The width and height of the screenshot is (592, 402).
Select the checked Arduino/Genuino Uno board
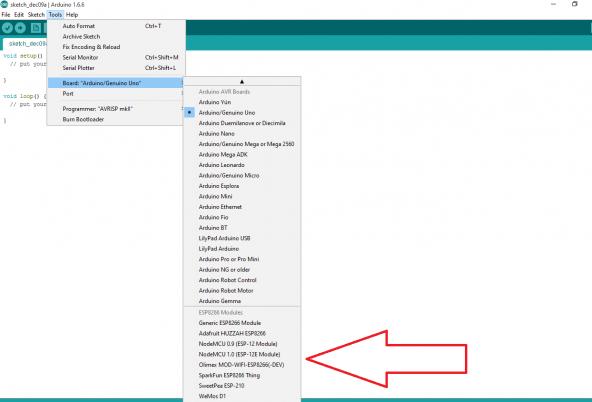(242, 112)
